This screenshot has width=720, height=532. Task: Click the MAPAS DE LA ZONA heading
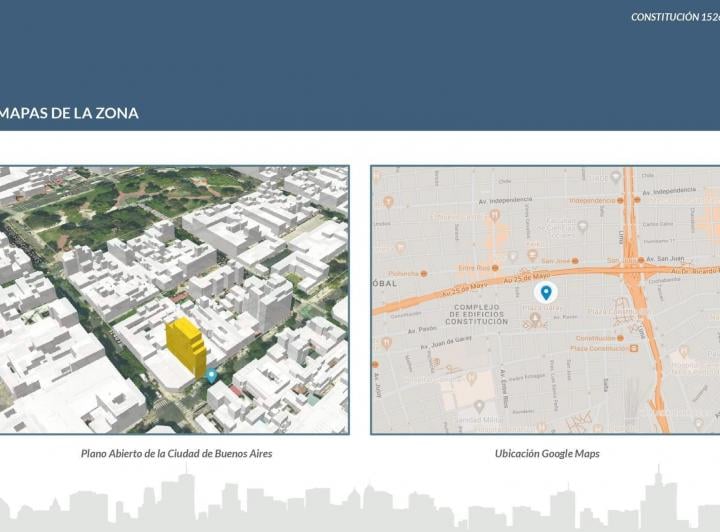point(69,113)
